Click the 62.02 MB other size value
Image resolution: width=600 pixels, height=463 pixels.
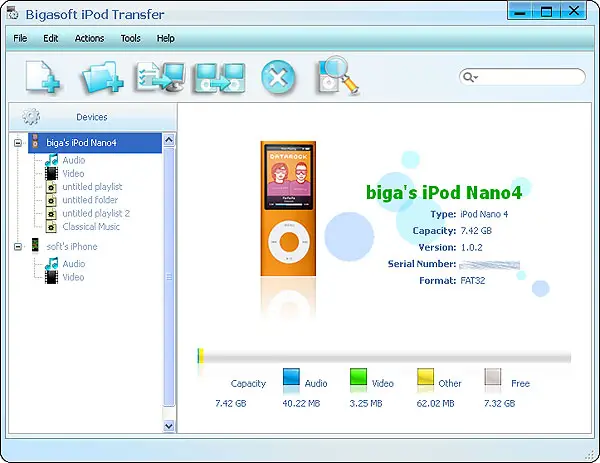pos(435,403)
